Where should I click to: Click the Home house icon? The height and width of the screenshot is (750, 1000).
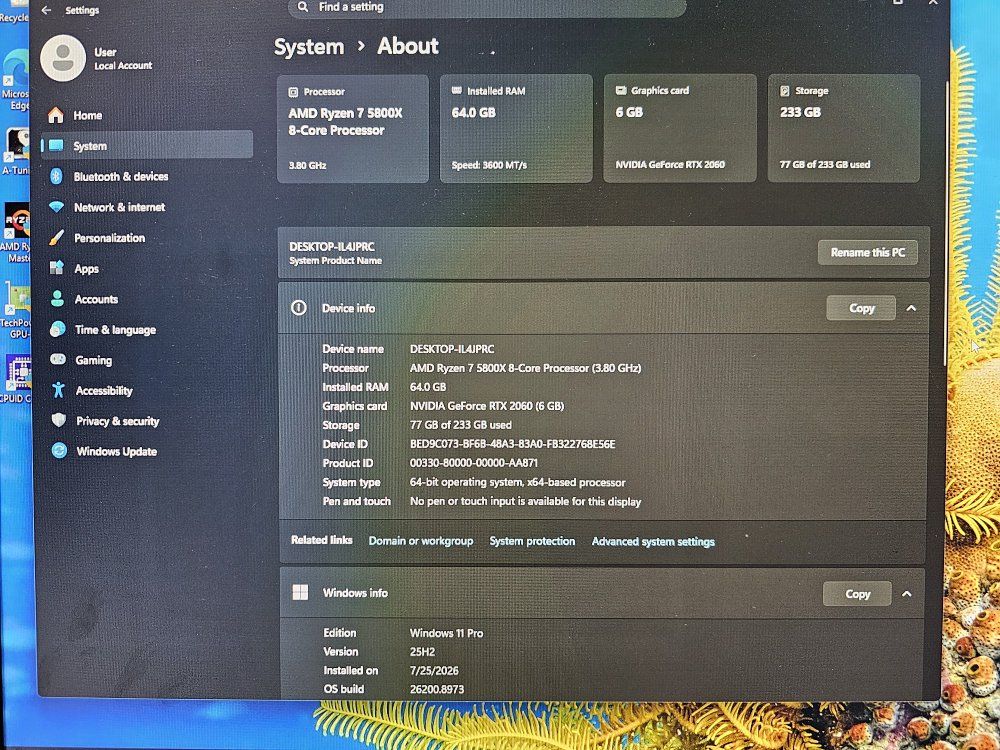(56, 115)
